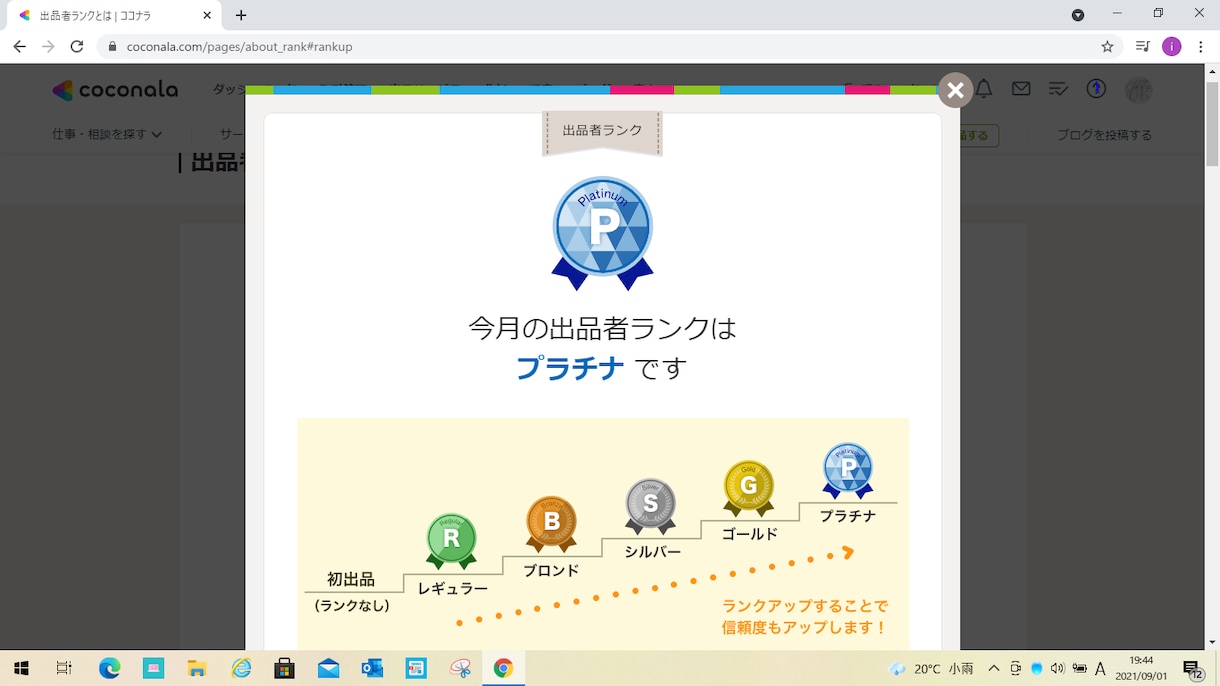Image resolution: width=1220 pixels, height=686 pixels.
Task: Bookmark this page with the star icon
Action: coord(1107,46)
